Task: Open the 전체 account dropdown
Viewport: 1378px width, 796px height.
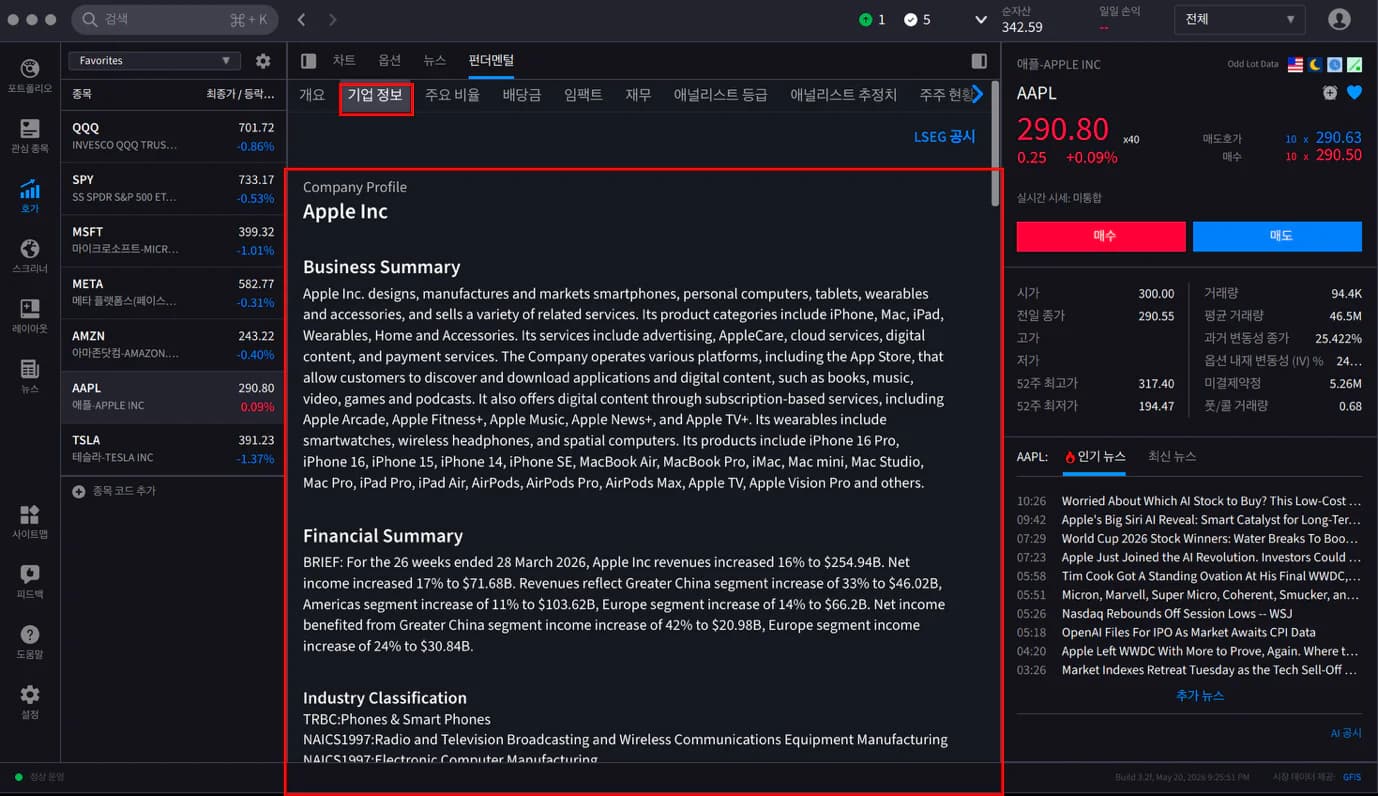Action: point(1240,19)
